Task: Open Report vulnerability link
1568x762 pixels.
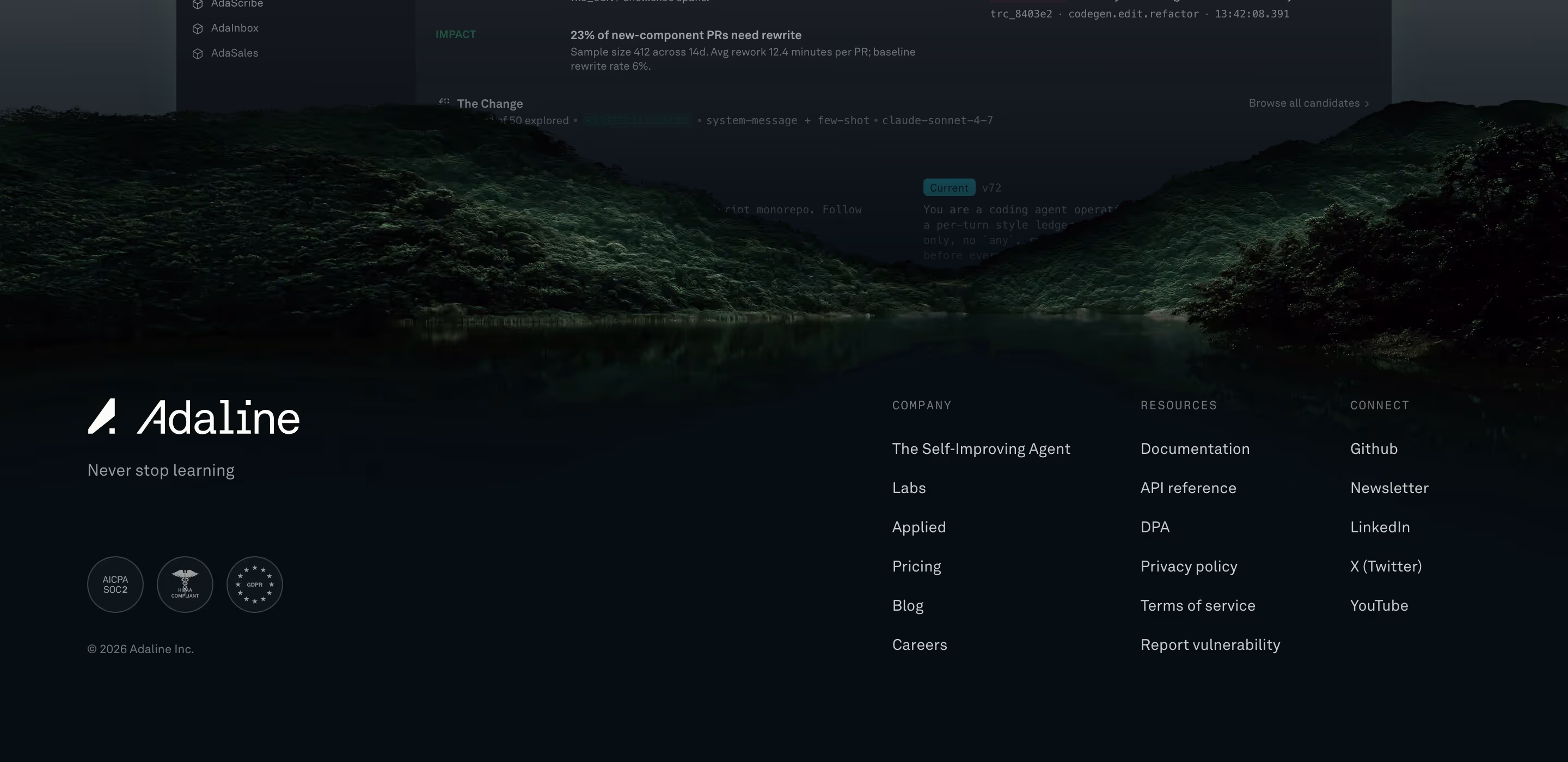Action: [1210, 644]
